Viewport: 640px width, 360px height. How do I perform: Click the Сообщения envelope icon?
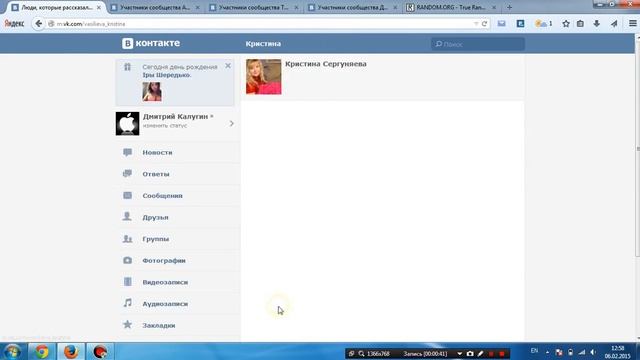[x=127, y=196]
